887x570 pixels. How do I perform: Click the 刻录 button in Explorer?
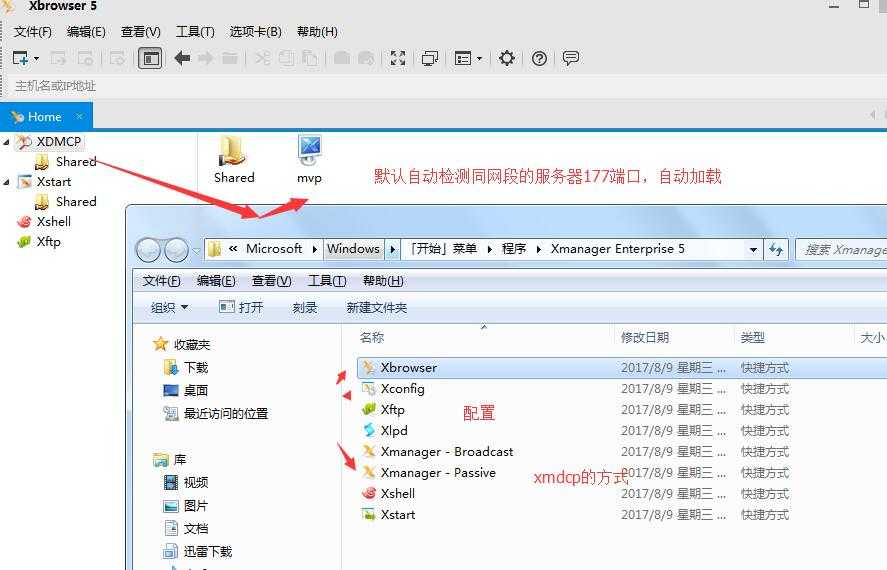[305, 308]
